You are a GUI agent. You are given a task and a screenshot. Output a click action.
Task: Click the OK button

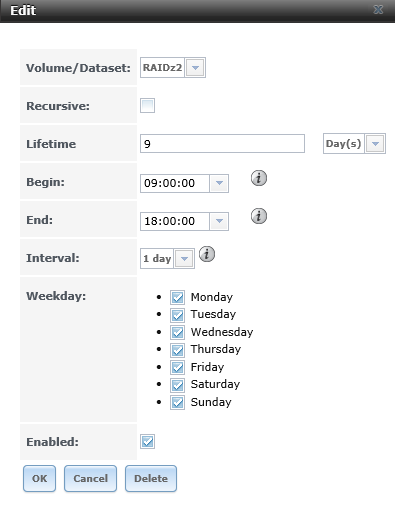point(39,478)
